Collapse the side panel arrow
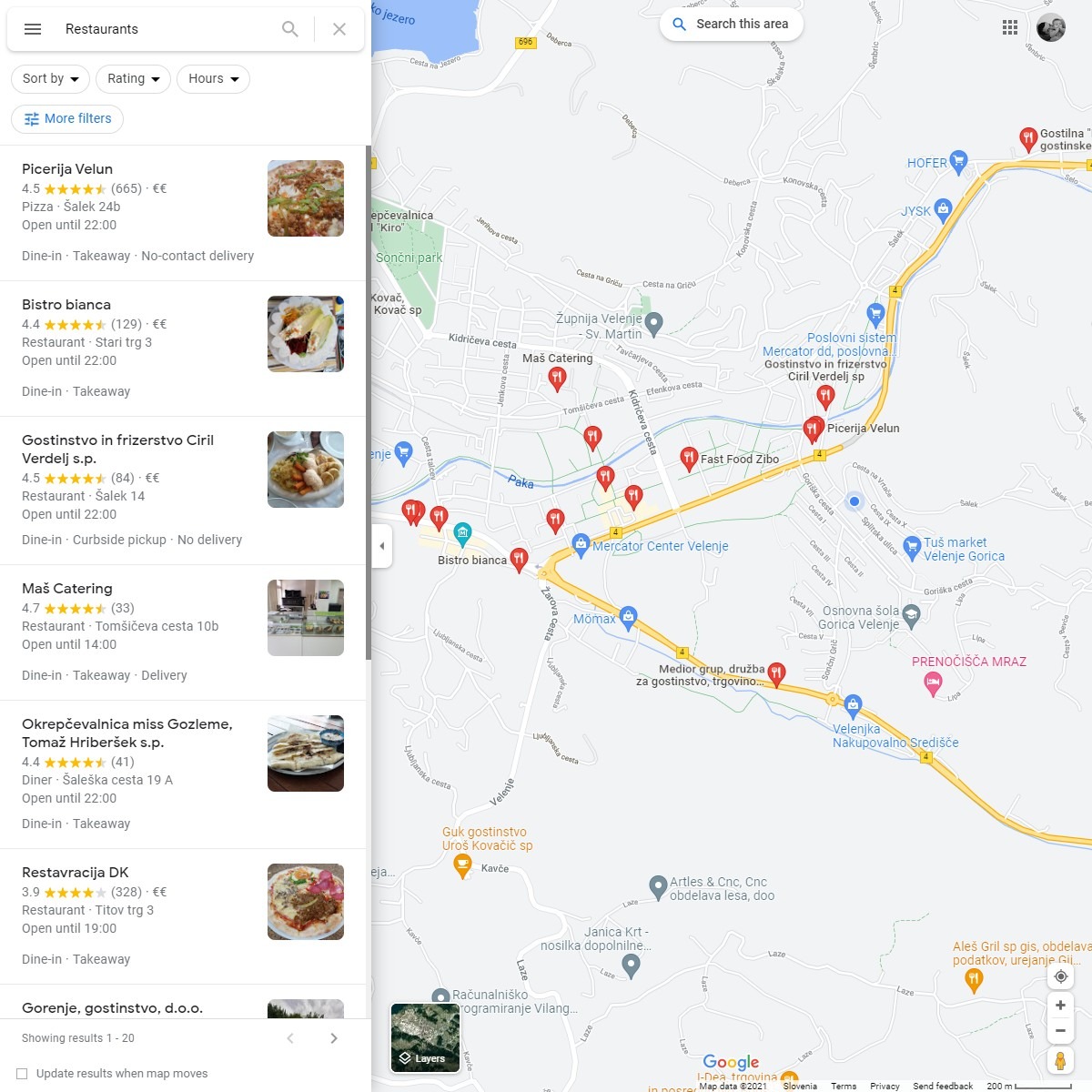Viewport: 1092px width, 1092px height. point(382,546)
